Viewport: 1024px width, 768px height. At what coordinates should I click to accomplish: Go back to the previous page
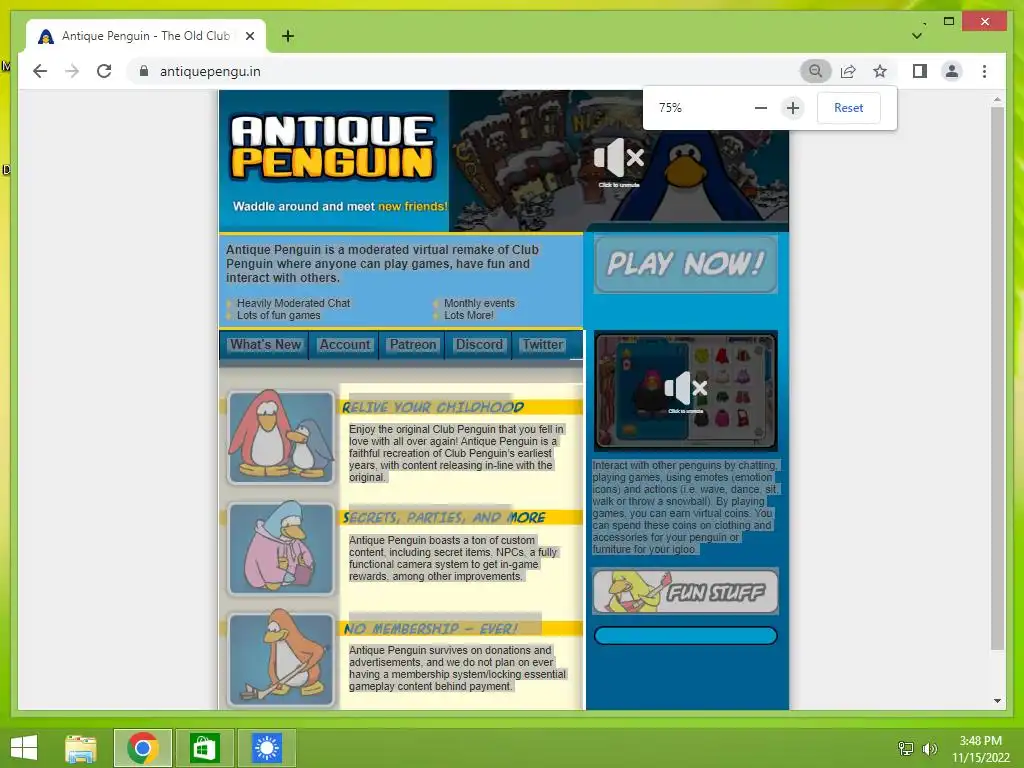coord(40,71)
